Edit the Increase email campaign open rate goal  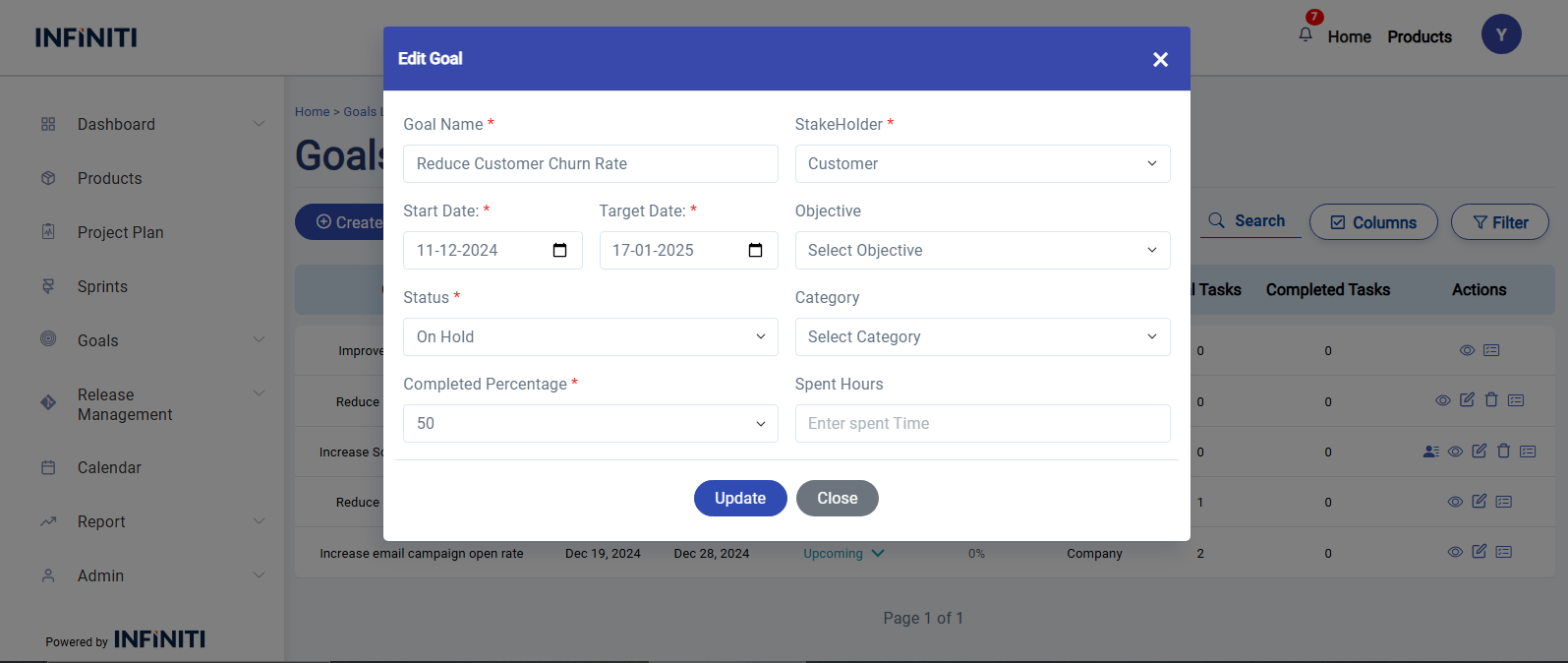click(1479, 552)
